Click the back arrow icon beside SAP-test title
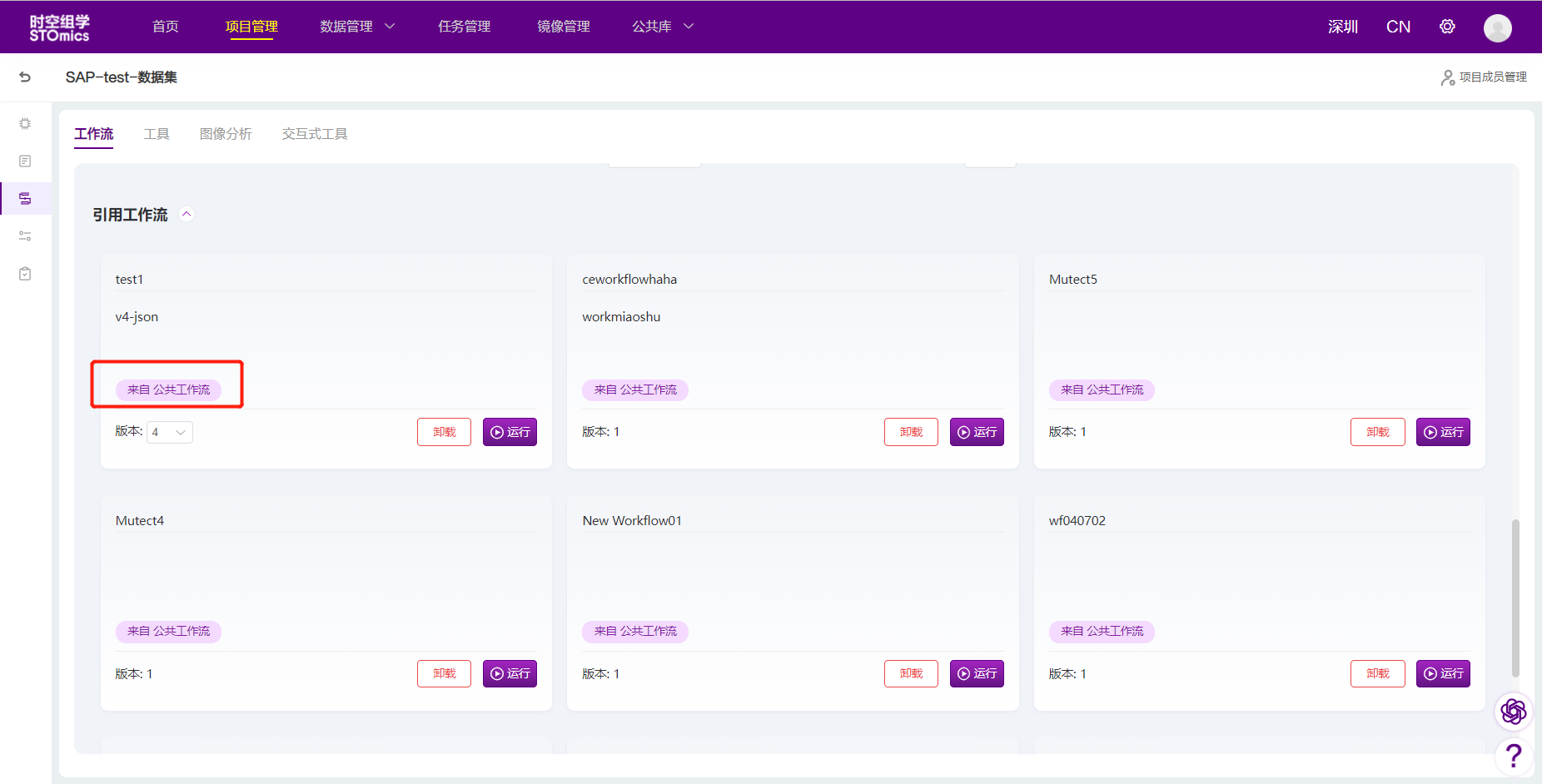This screenshot has height=784, width=1542. (25, 77)
